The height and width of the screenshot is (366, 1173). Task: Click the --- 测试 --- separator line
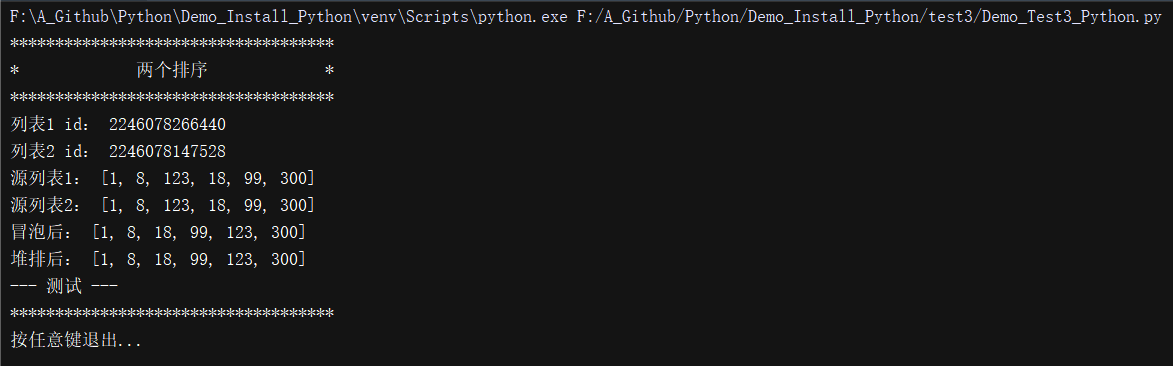64,286
